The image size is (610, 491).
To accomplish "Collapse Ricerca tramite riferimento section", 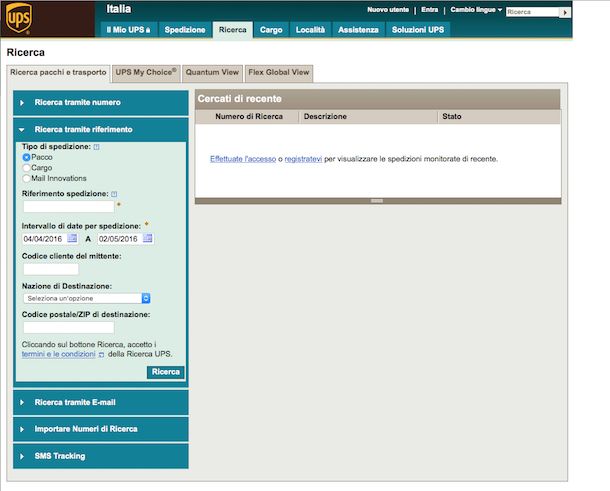I will (x=101, y=130).
